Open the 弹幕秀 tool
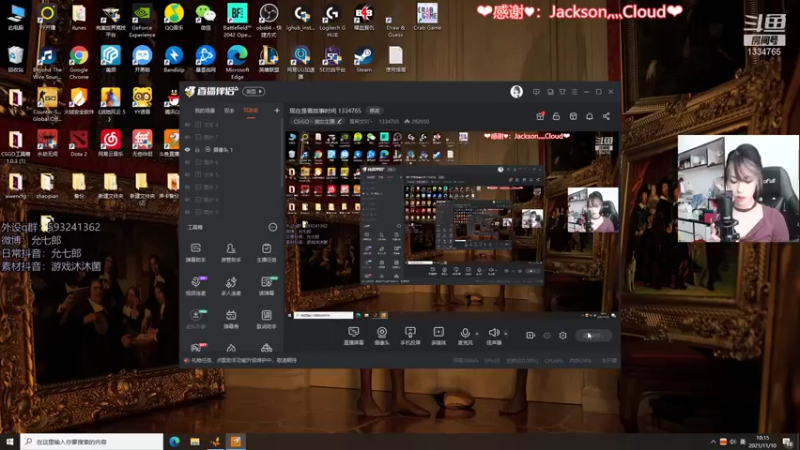800x450 pixels. click(x=231, y=319)
